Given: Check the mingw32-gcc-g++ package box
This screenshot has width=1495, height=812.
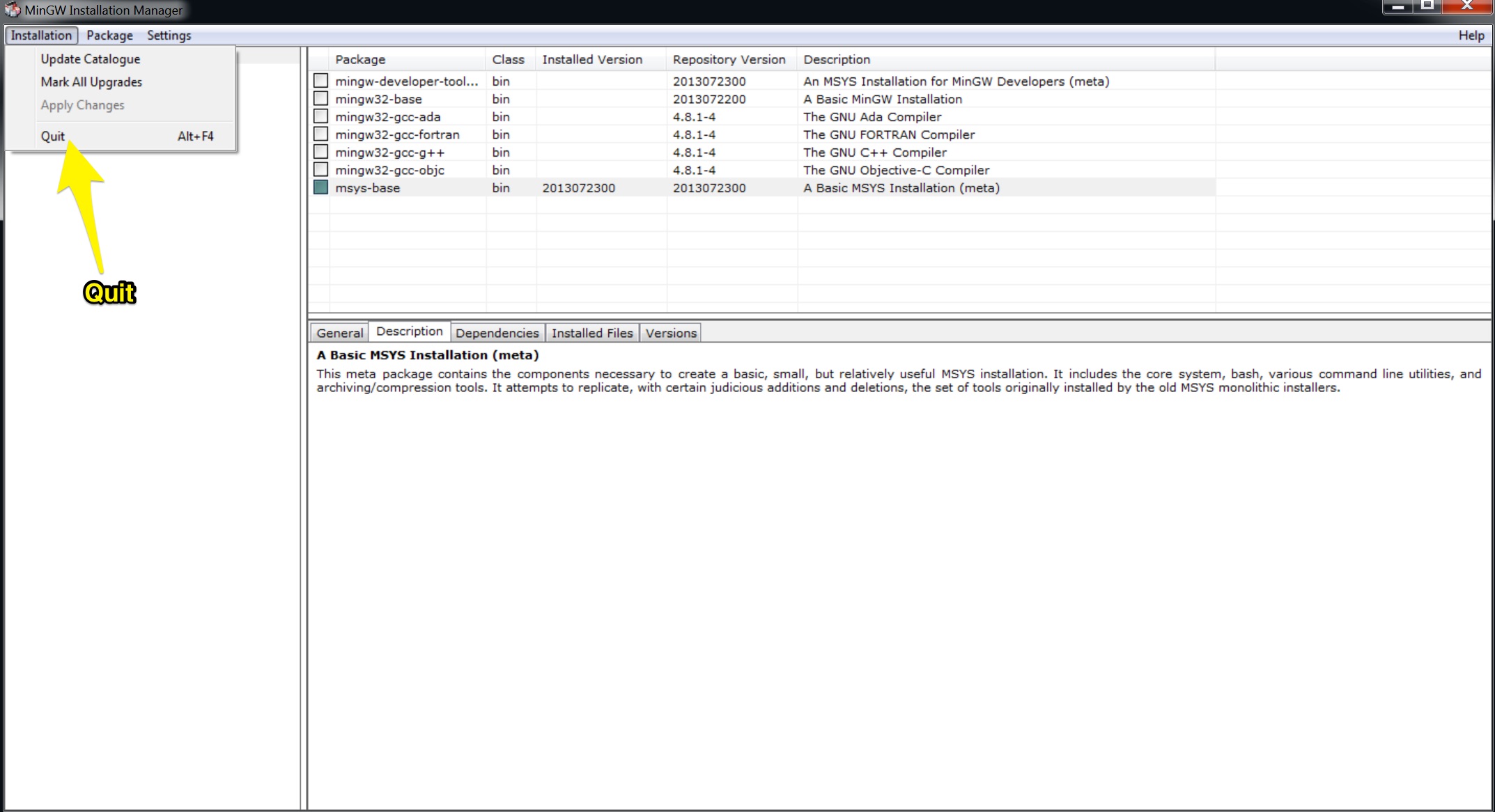Looking at the screenshot, I should [x=320, y=152].
